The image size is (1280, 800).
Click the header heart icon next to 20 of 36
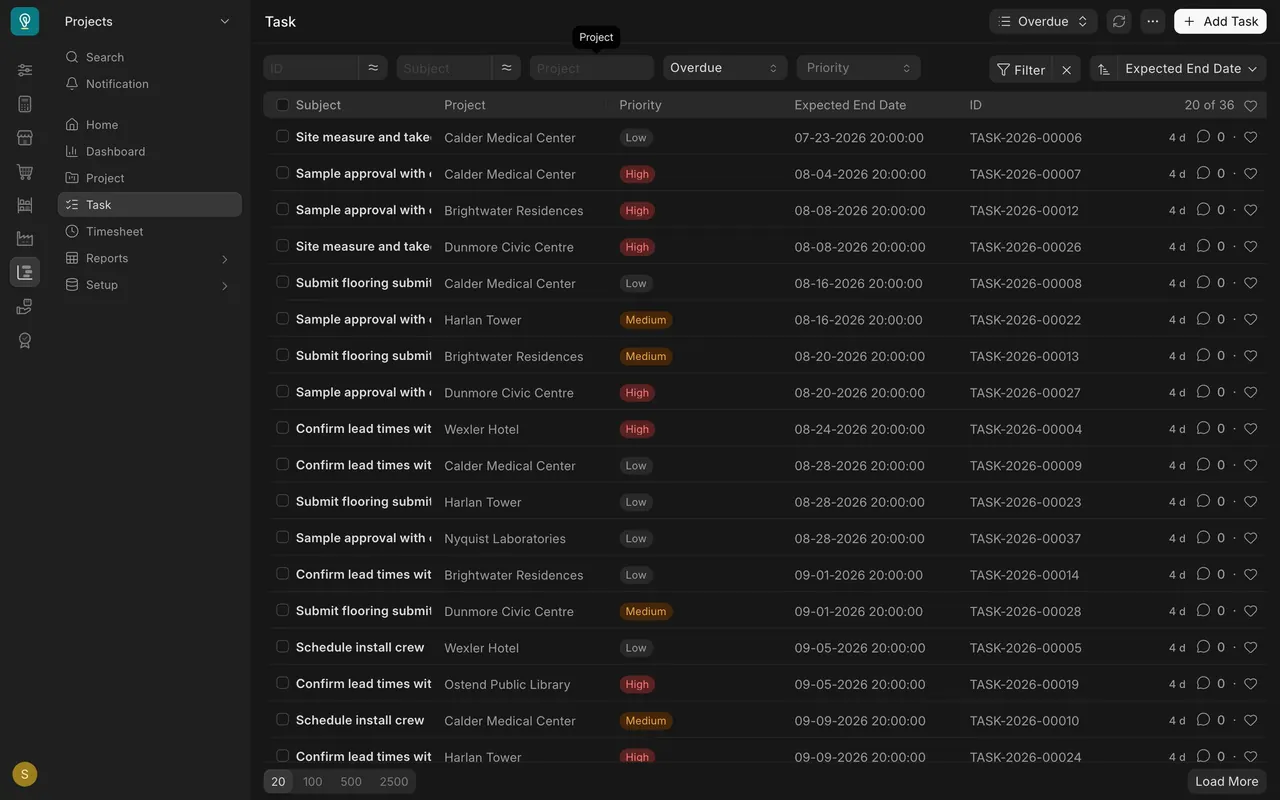pos(1250,105)
